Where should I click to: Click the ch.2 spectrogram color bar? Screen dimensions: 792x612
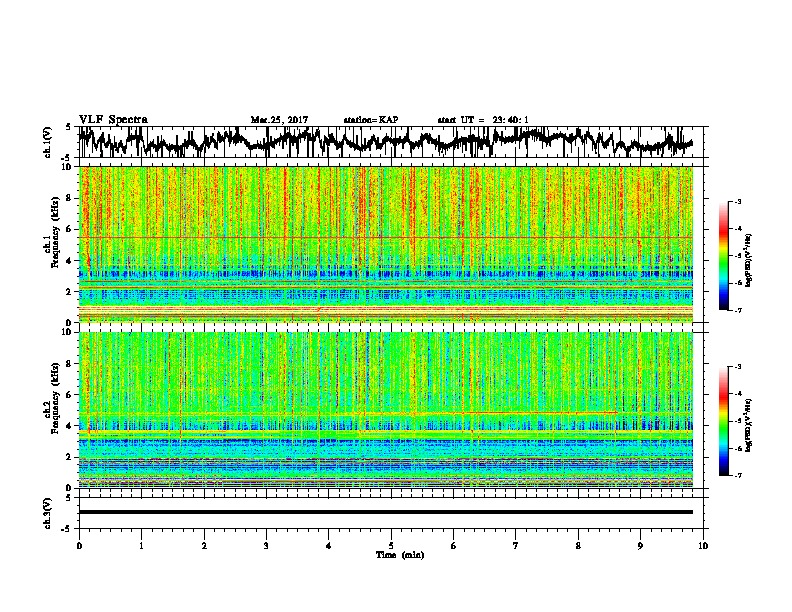pos(723,421)
